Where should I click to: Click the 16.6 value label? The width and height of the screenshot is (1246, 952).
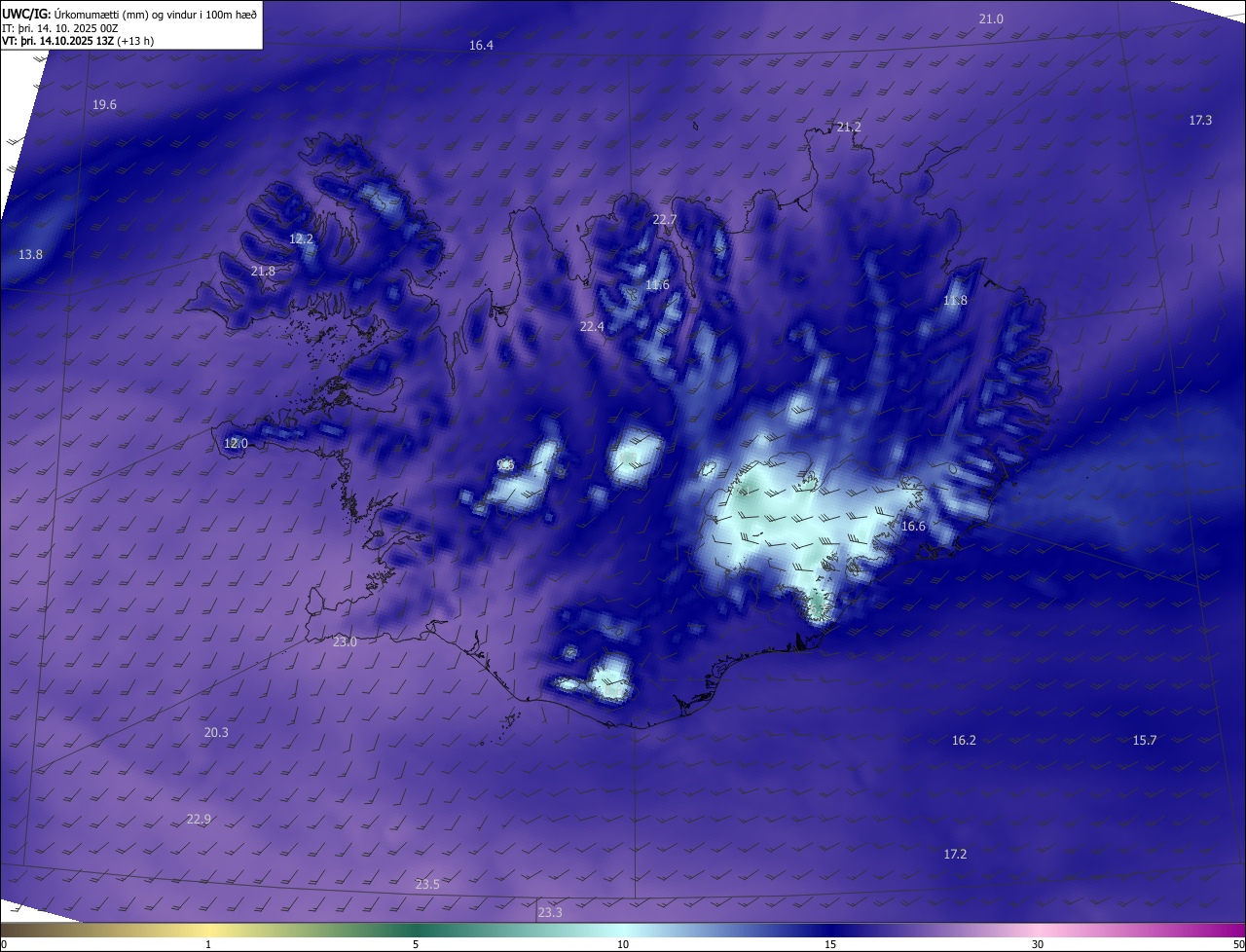coord(913,527)
